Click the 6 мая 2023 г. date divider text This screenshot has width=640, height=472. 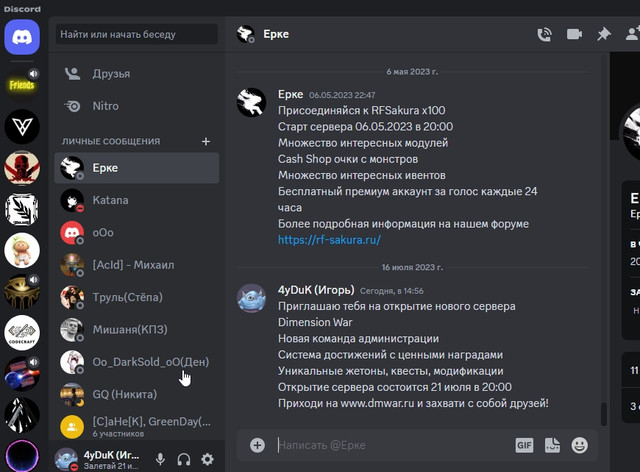[412, 72]
